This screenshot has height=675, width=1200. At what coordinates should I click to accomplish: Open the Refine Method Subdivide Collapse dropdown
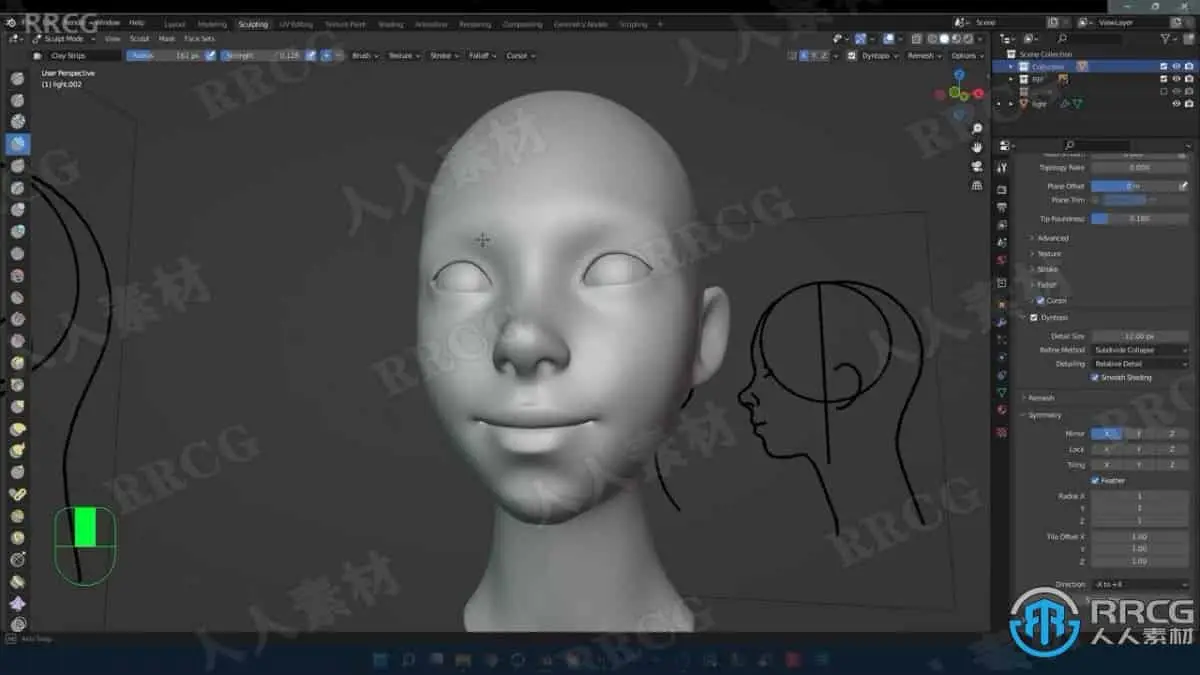1140,350
